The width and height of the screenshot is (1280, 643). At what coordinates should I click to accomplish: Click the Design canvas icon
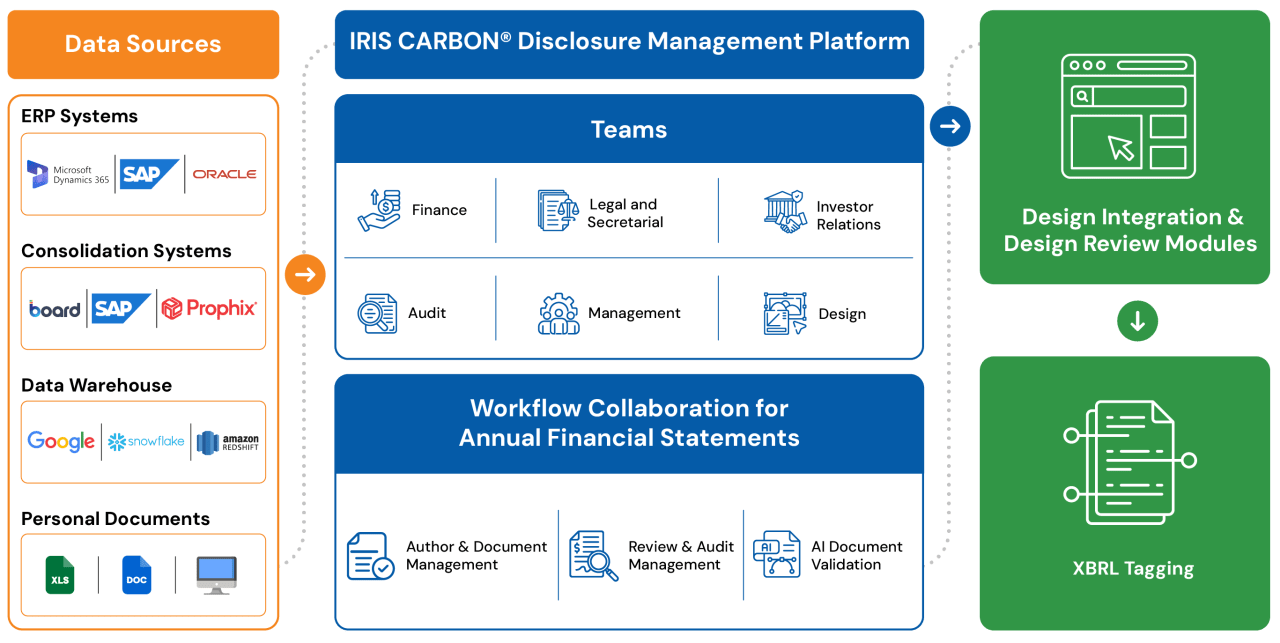point(785,314)
